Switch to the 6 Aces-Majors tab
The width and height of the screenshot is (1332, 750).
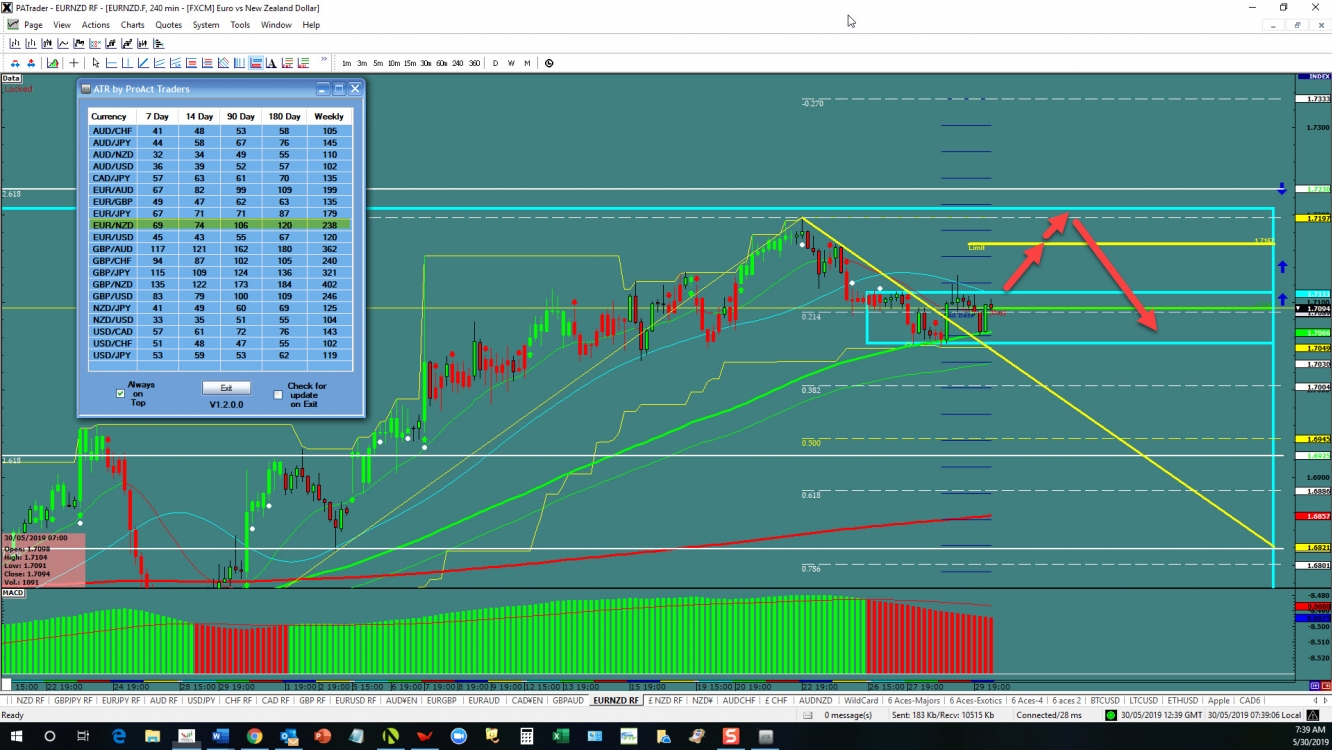coord(914,700)
